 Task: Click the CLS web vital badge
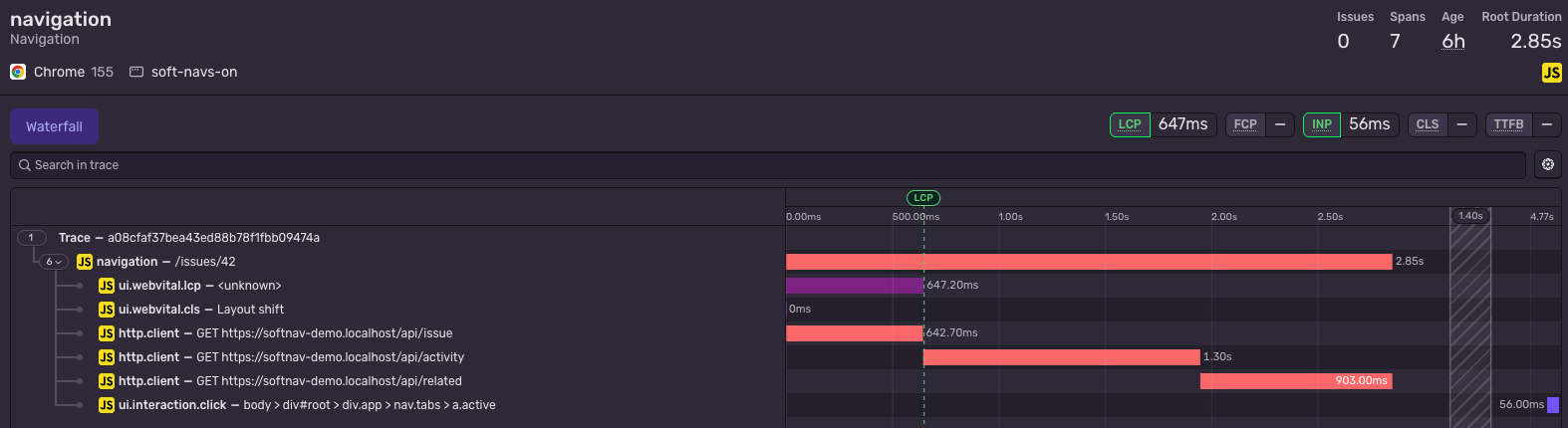tap(1428, 124)
